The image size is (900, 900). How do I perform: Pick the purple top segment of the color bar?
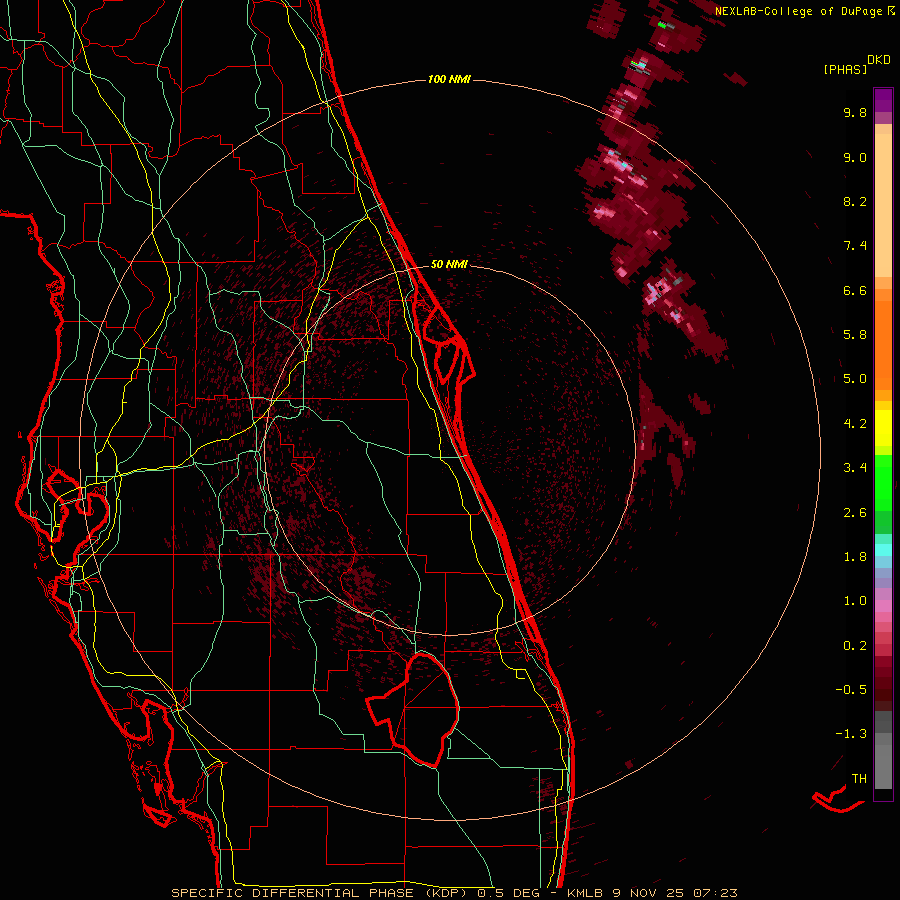[883, 100]
